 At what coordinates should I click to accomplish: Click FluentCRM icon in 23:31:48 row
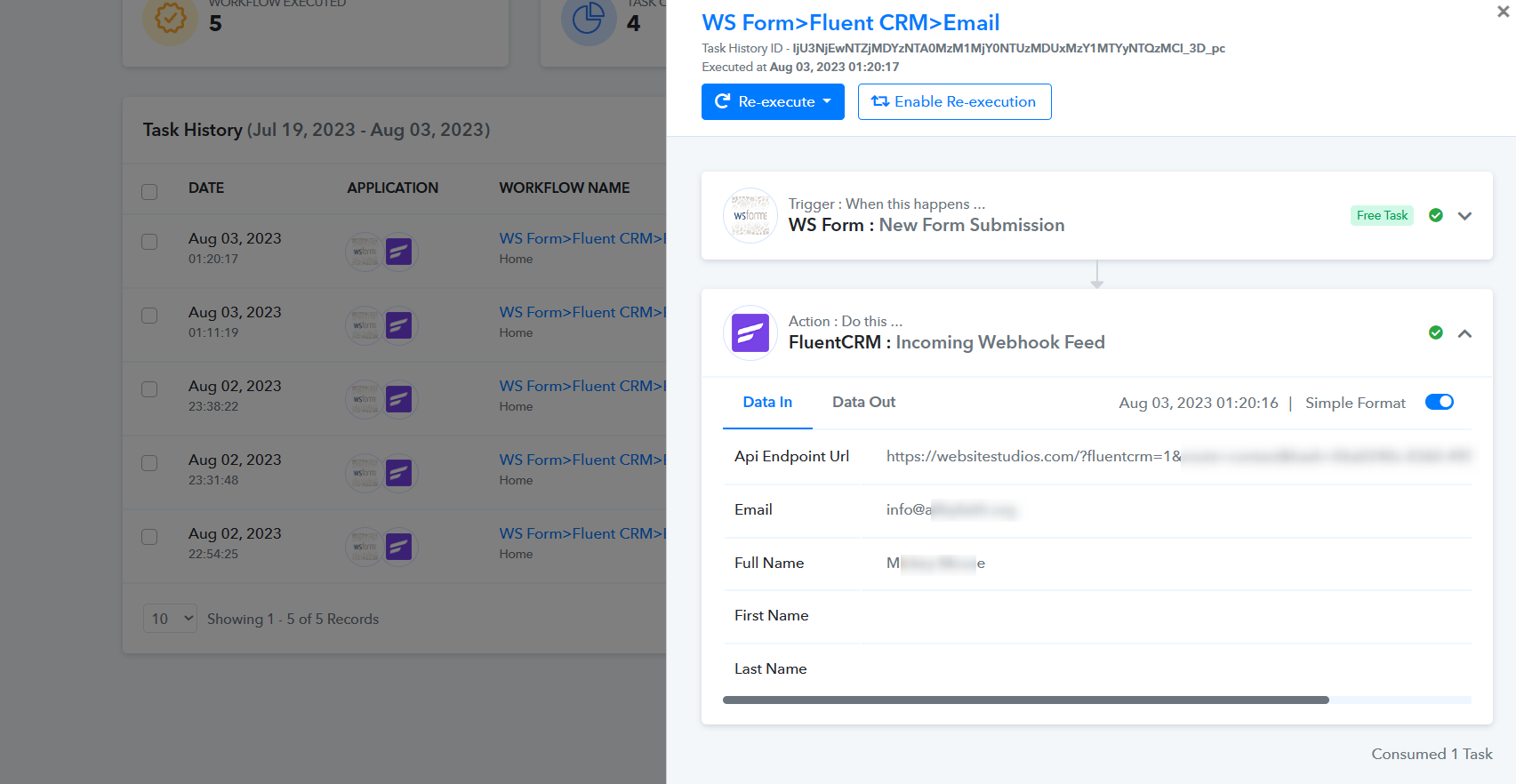[x=399, y=473]
